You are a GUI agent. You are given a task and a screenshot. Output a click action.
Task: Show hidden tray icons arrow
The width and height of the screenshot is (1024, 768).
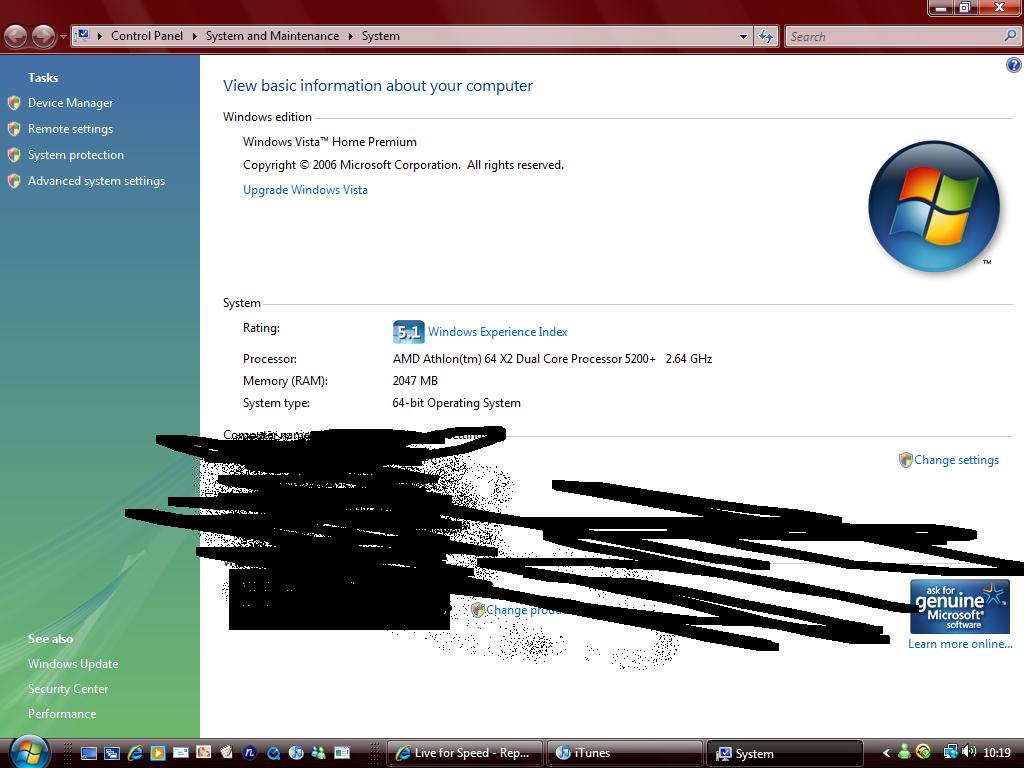click(886, 753)
